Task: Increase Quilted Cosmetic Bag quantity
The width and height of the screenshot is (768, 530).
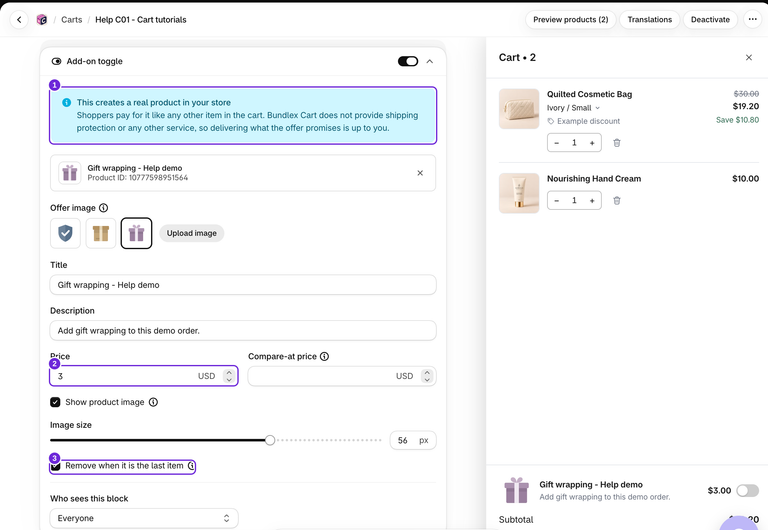Action: pos(592,143)
